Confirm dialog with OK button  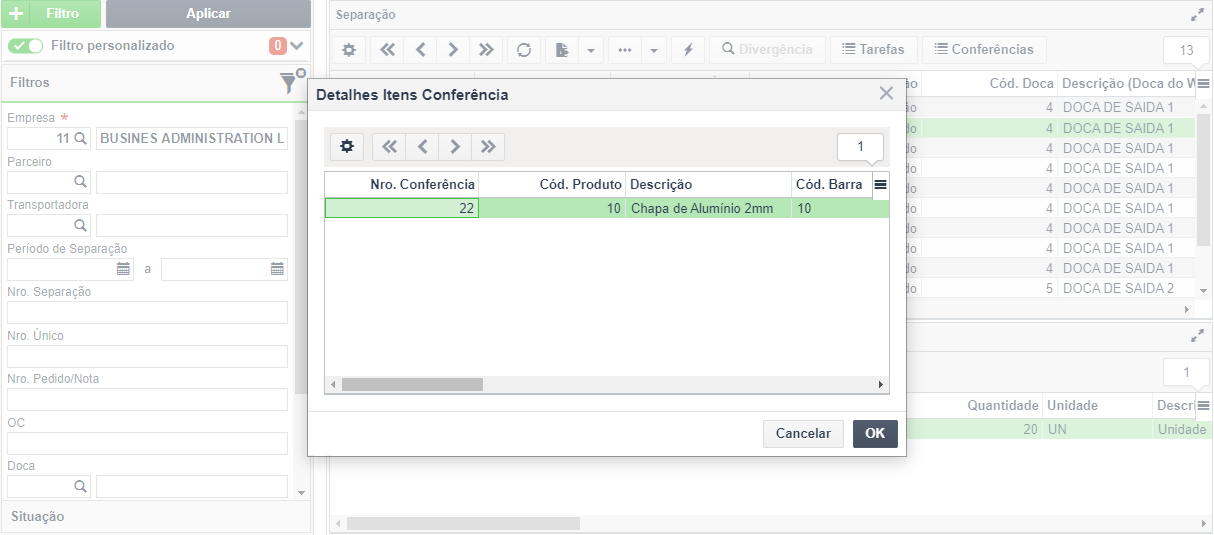click(875, 433)
